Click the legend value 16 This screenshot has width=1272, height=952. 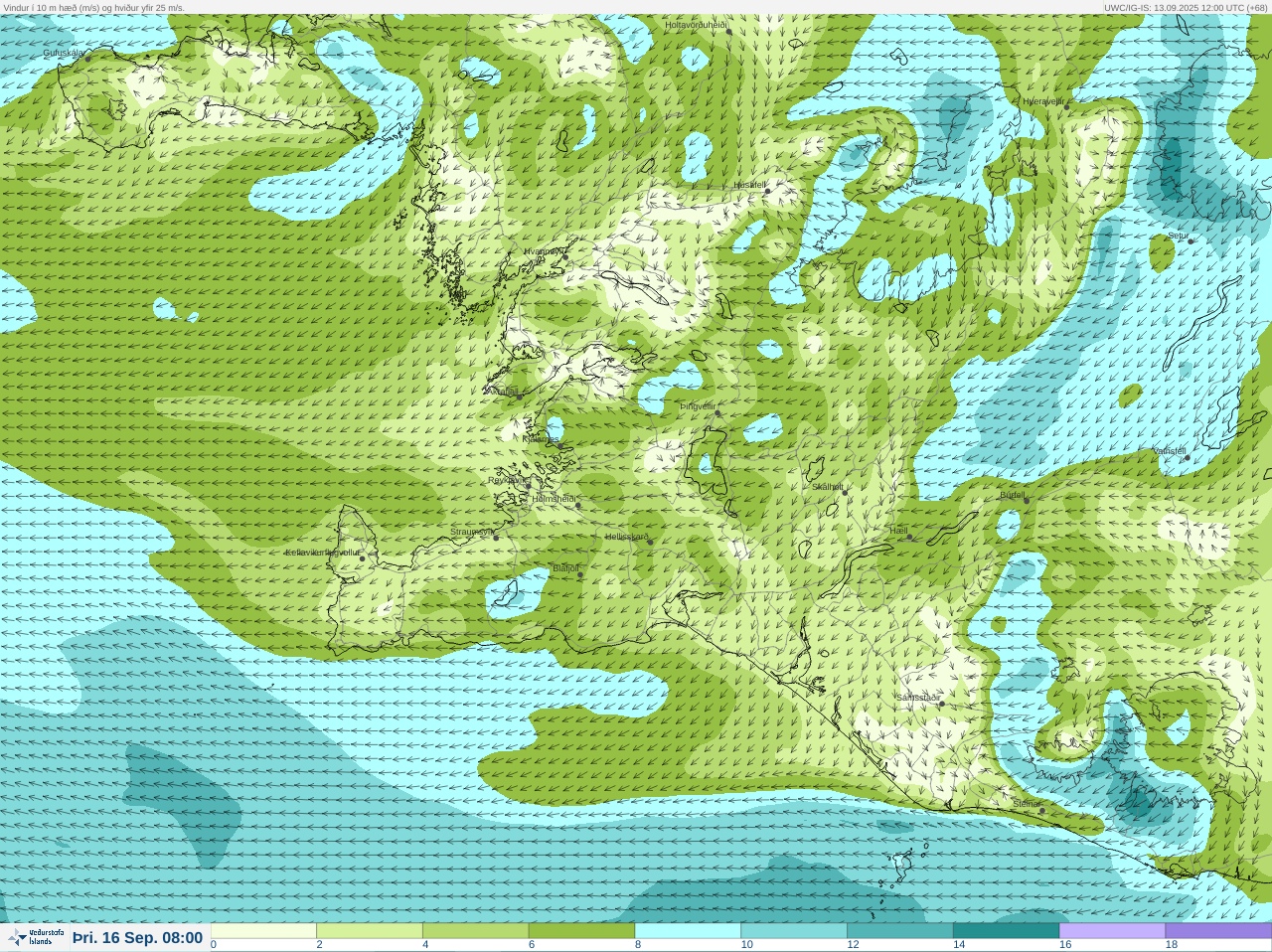coord(1065,945)
